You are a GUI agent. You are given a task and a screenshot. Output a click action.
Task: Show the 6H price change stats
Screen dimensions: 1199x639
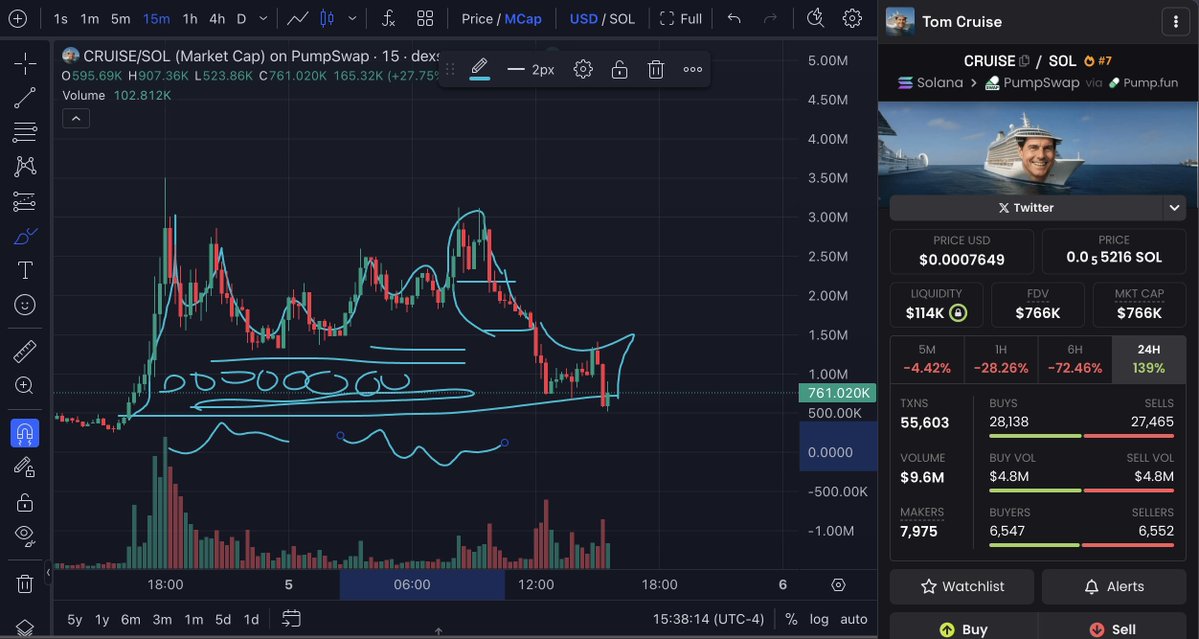point(1075,359)
